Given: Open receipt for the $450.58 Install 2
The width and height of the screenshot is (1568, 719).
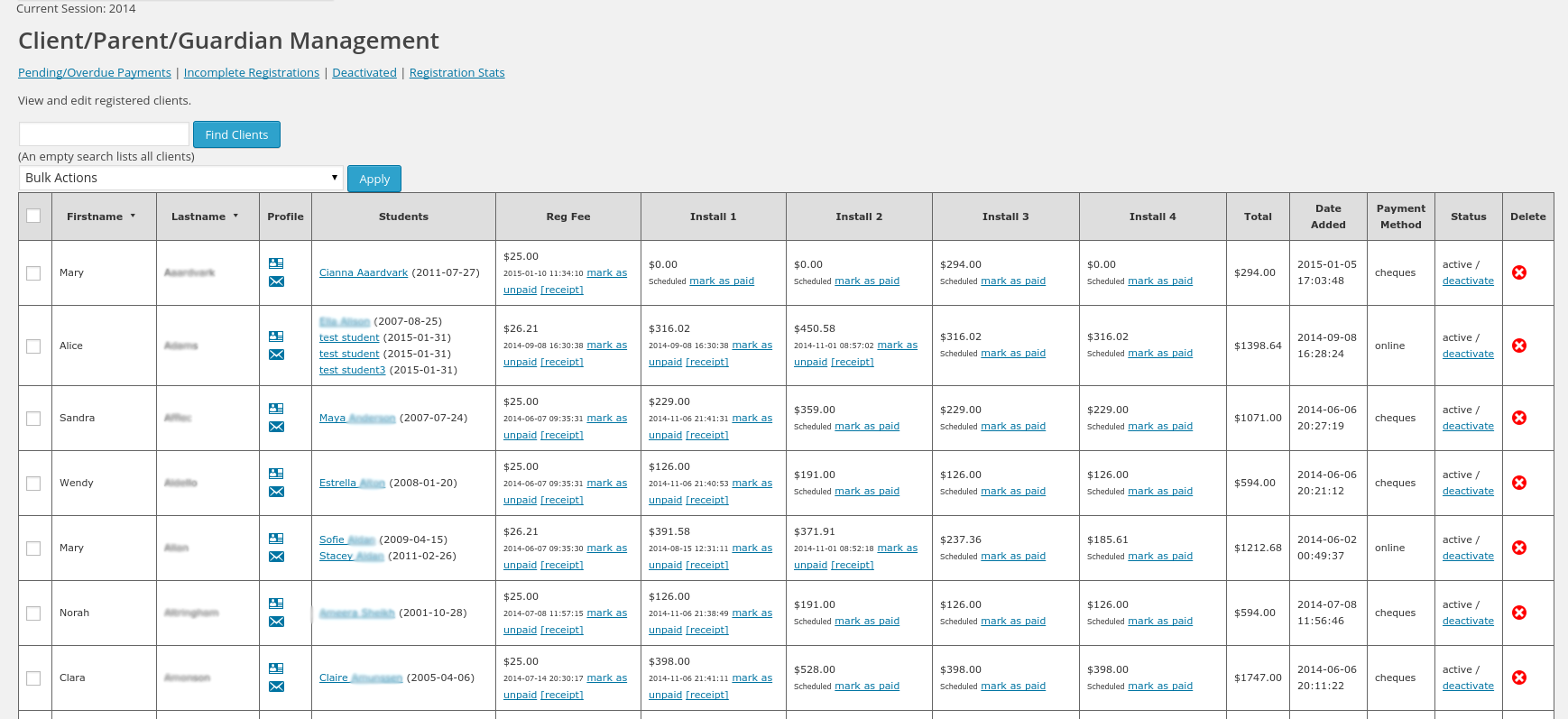Looking at the screenshot, I should (853, 362).
